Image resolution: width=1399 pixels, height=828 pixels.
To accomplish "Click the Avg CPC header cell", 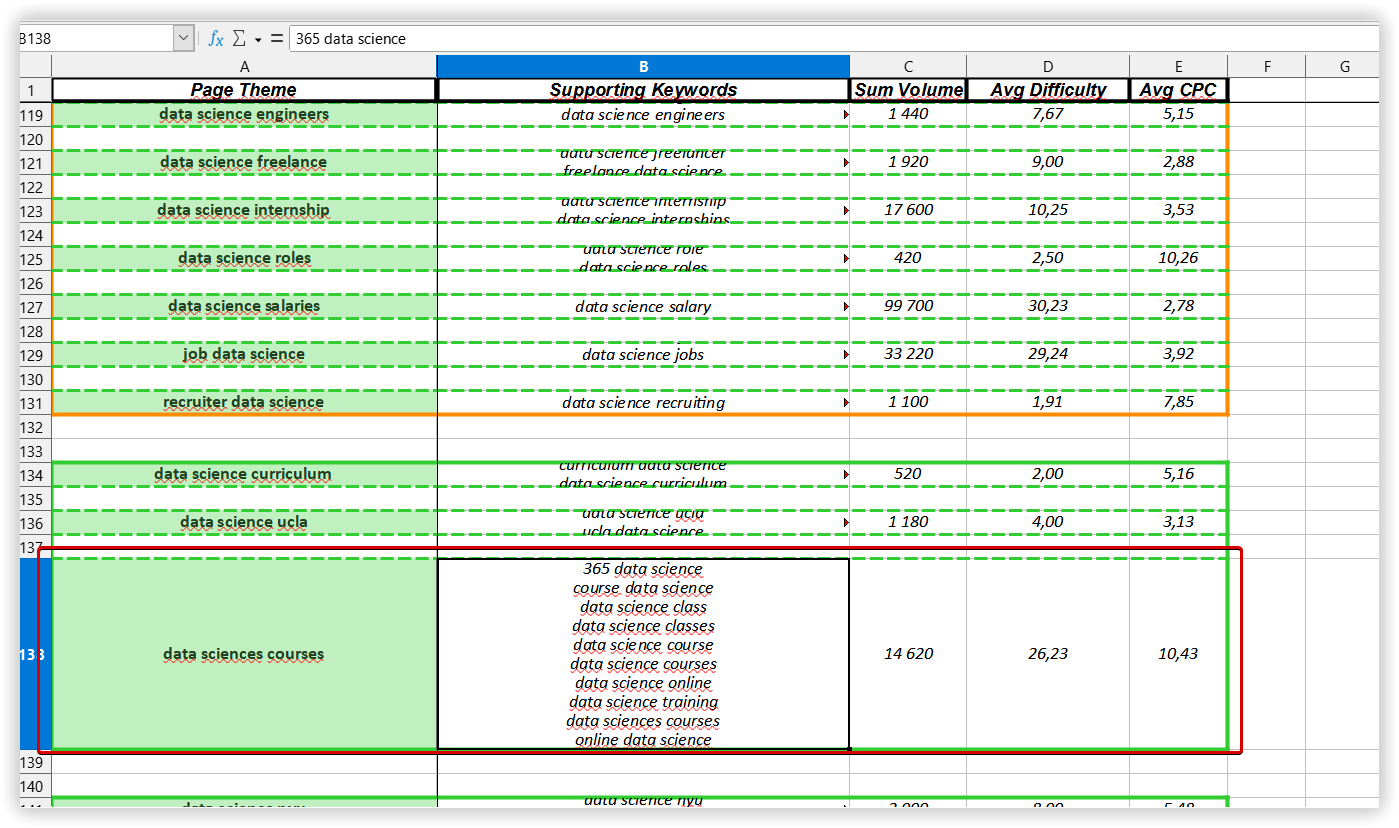I will (1178, 90).
